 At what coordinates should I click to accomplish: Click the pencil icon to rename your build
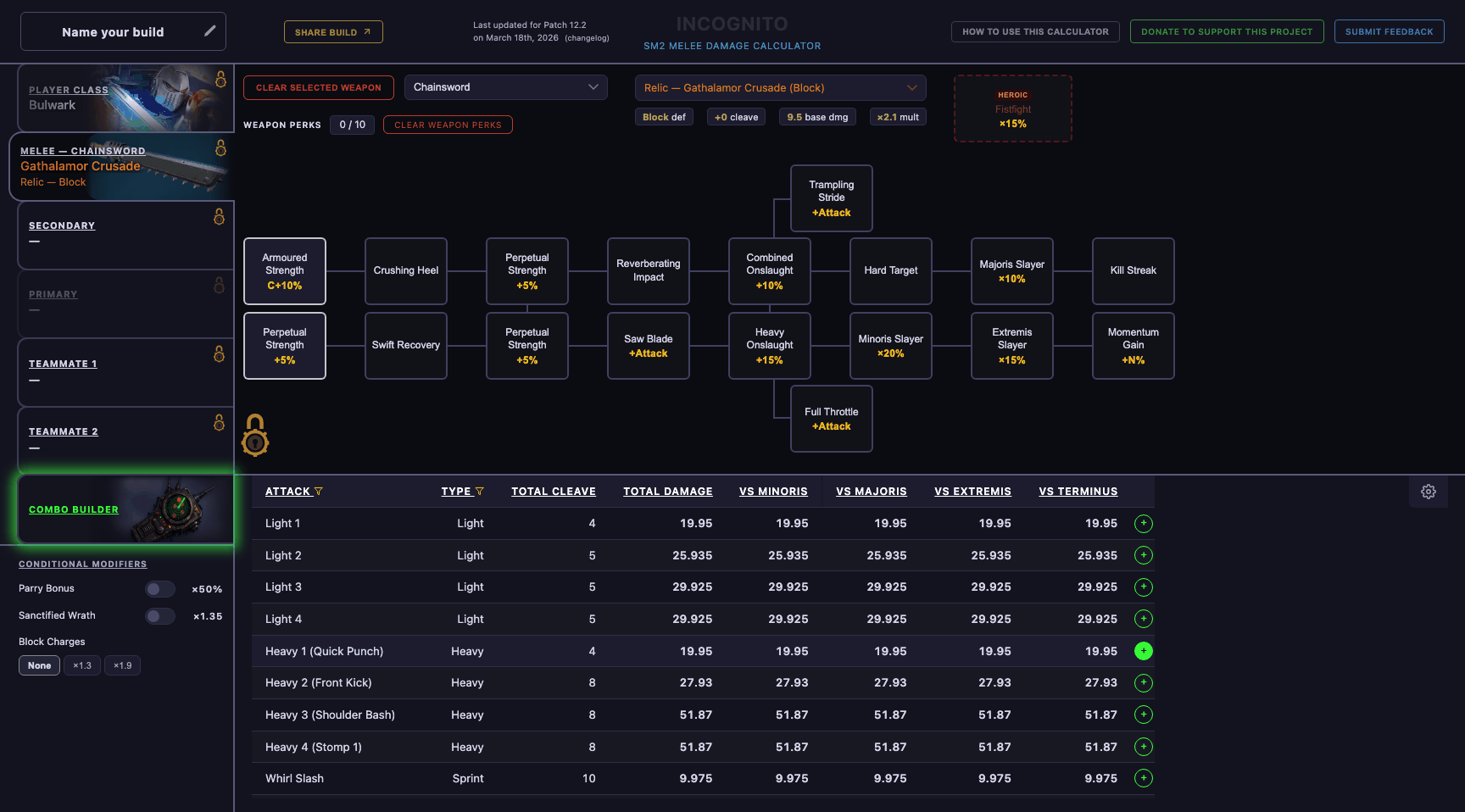(x=209, y=31)
